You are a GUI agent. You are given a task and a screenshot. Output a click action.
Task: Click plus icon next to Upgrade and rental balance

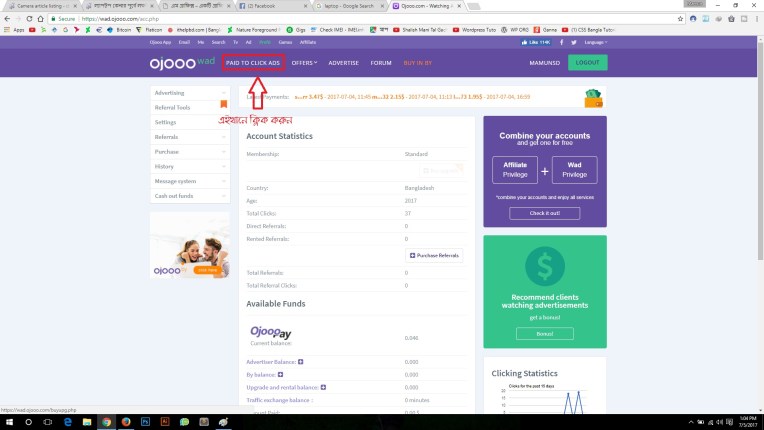(323, 386)
